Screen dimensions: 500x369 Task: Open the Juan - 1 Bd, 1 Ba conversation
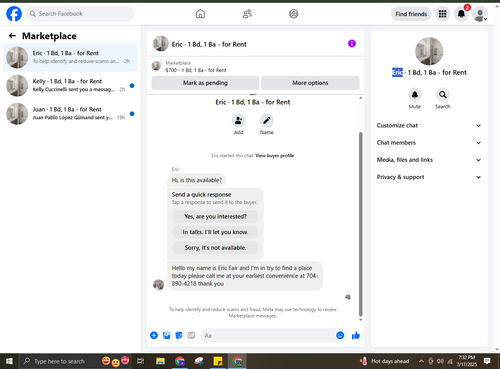[x=70, y=114]
